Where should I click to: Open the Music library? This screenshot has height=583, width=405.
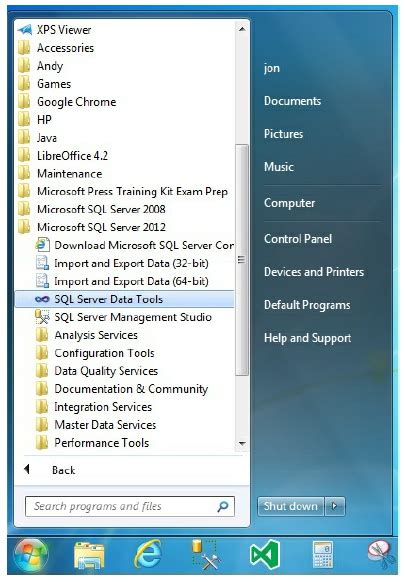[x=279, y=166]
